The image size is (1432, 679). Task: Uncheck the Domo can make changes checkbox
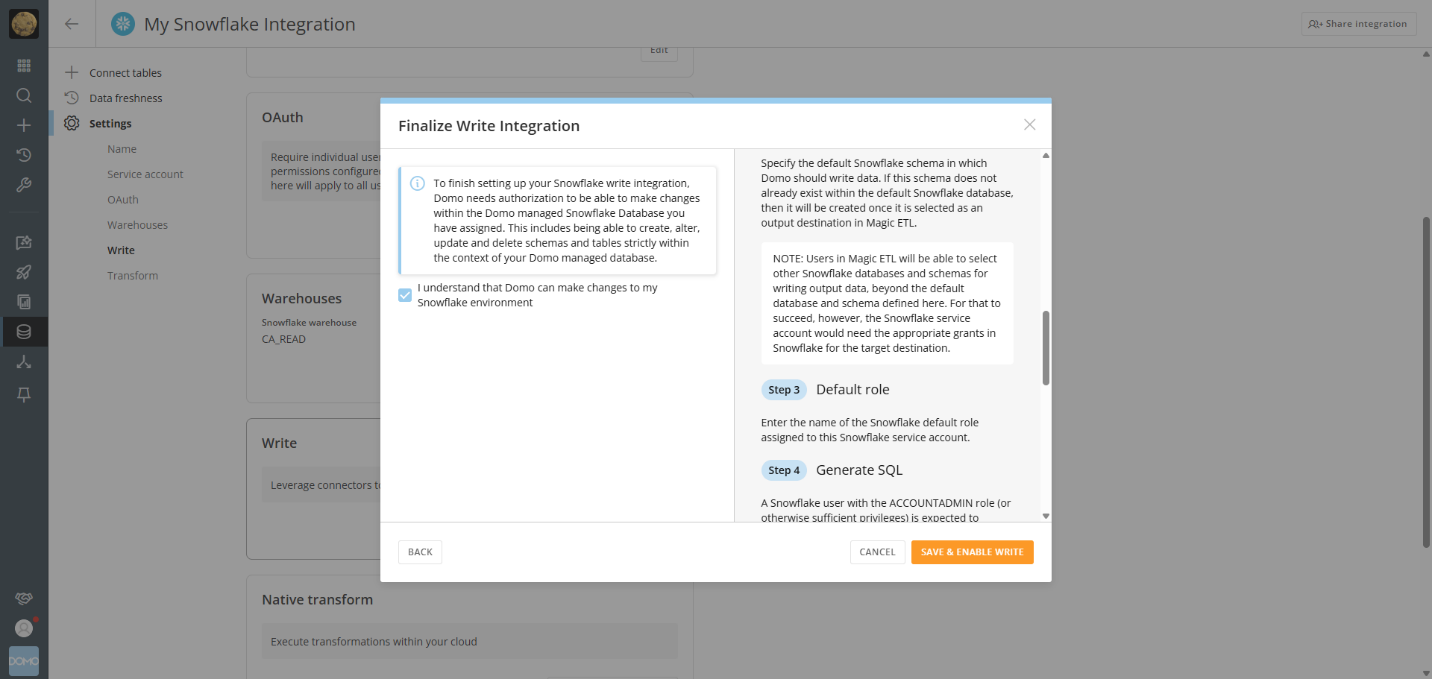405,295
